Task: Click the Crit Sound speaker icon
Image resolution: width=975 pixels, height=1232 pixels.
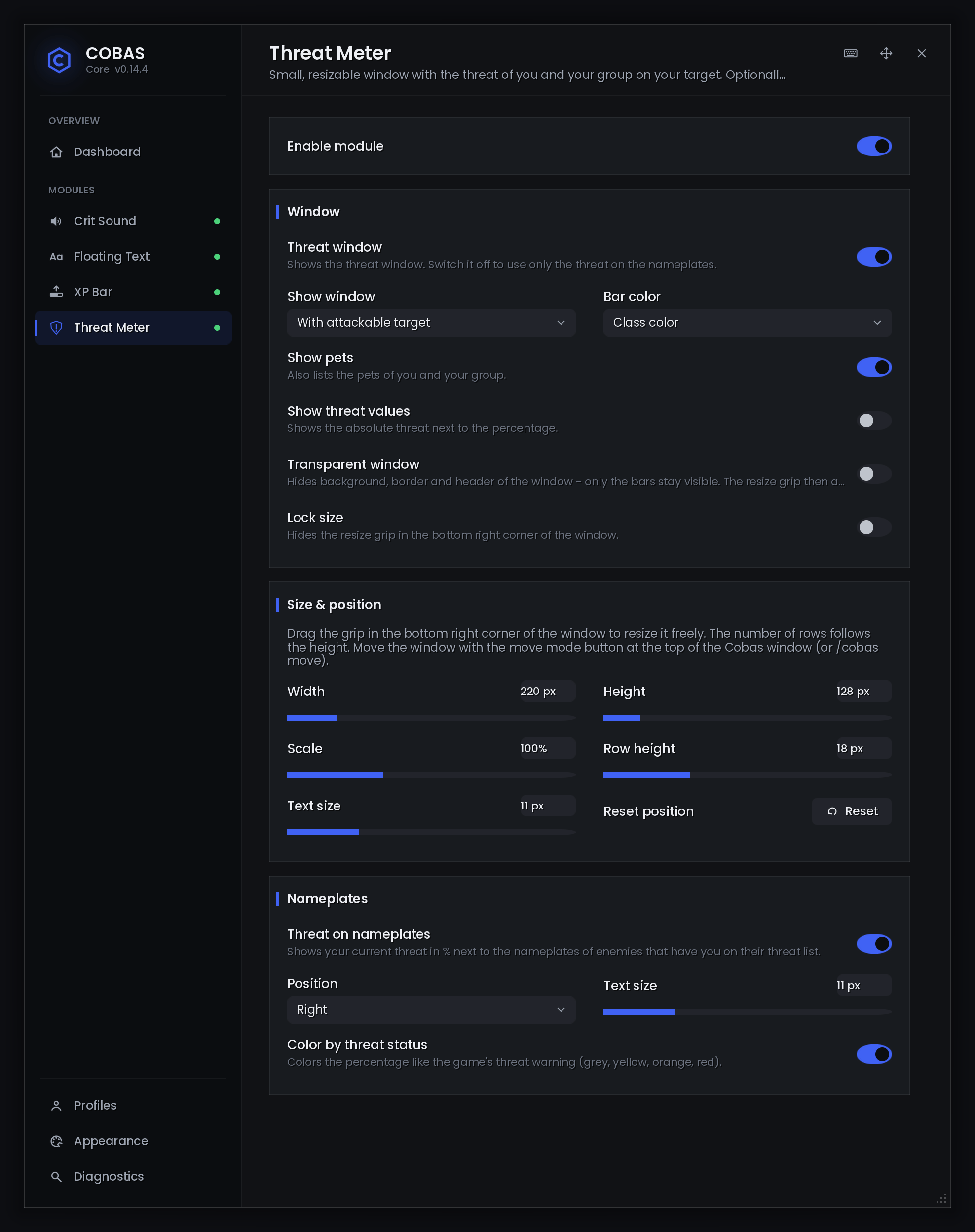Action: (56, 221)
